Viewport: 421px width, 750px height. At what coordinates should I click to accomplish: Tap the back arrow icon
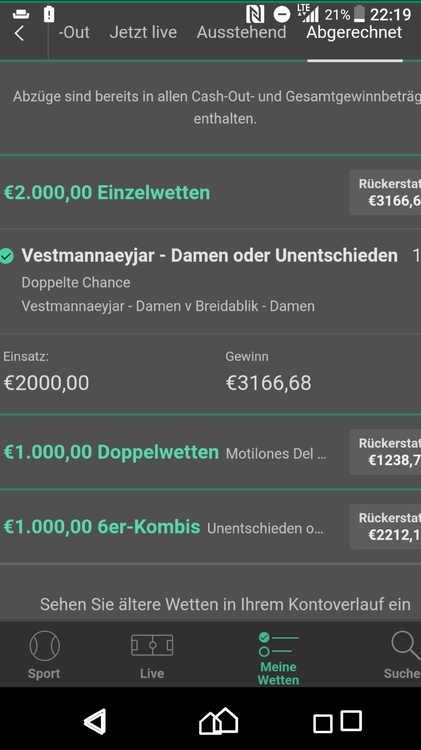point(19,33)
